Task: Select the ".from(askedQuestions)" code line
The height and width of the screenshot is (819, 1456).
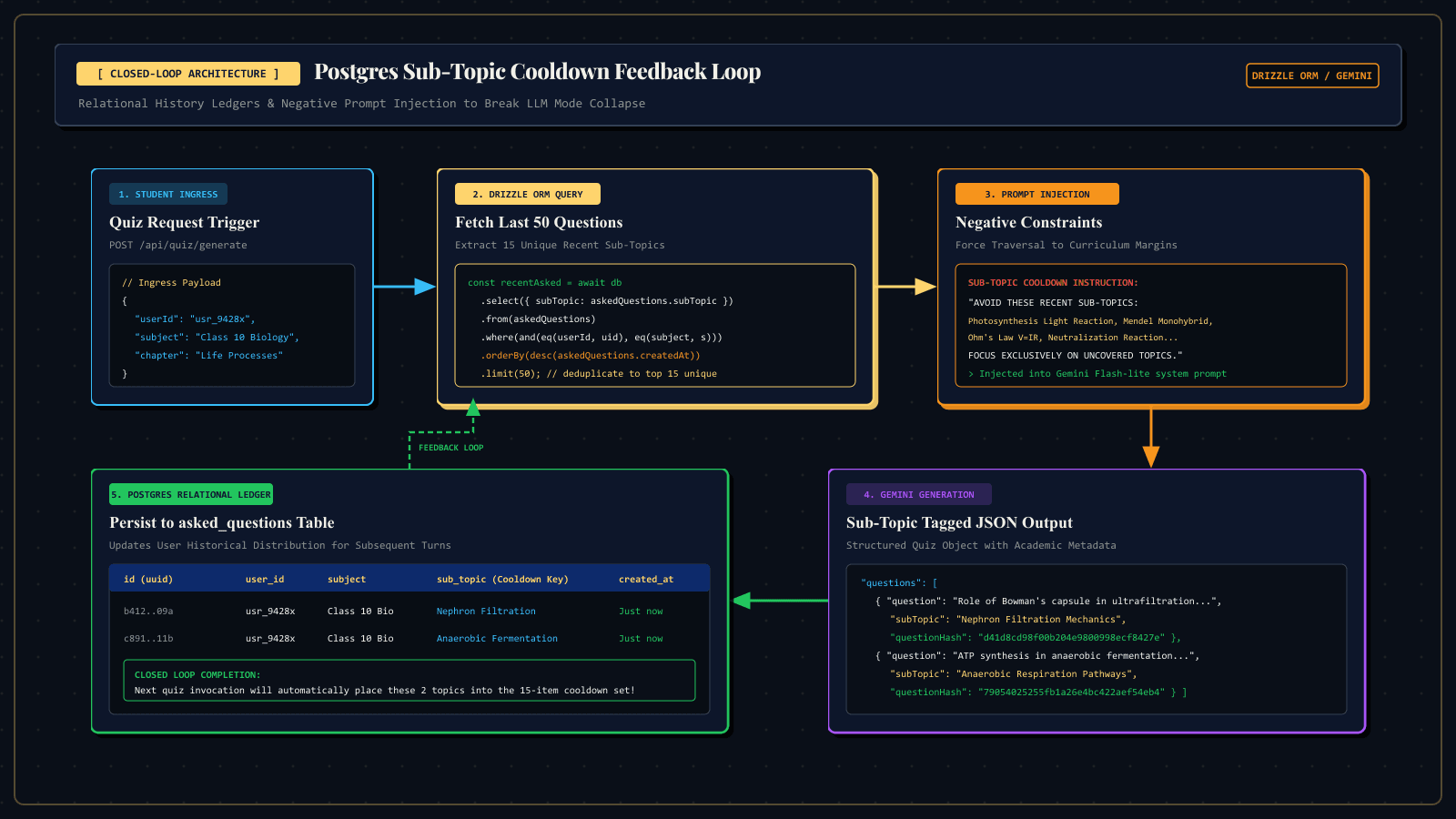Action: coord(538,319)
